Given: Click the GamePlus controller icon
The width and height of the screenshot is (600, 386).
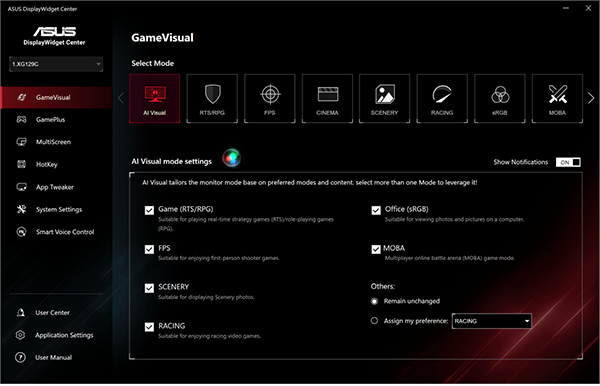Looking at the screenshot, I should point(21,119).
